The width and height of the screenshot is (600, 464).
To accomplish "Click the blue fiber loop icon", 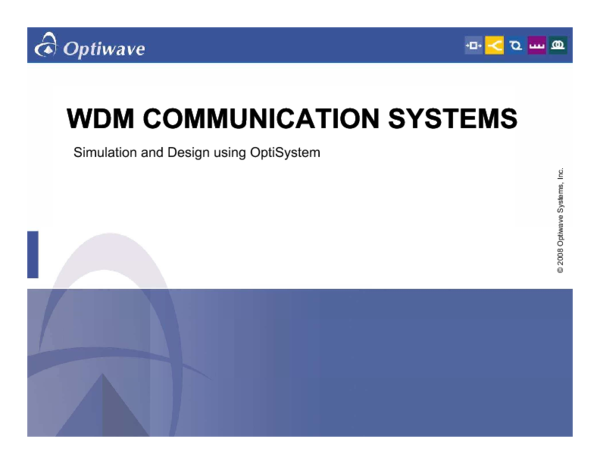I will (x=515, y=46).
